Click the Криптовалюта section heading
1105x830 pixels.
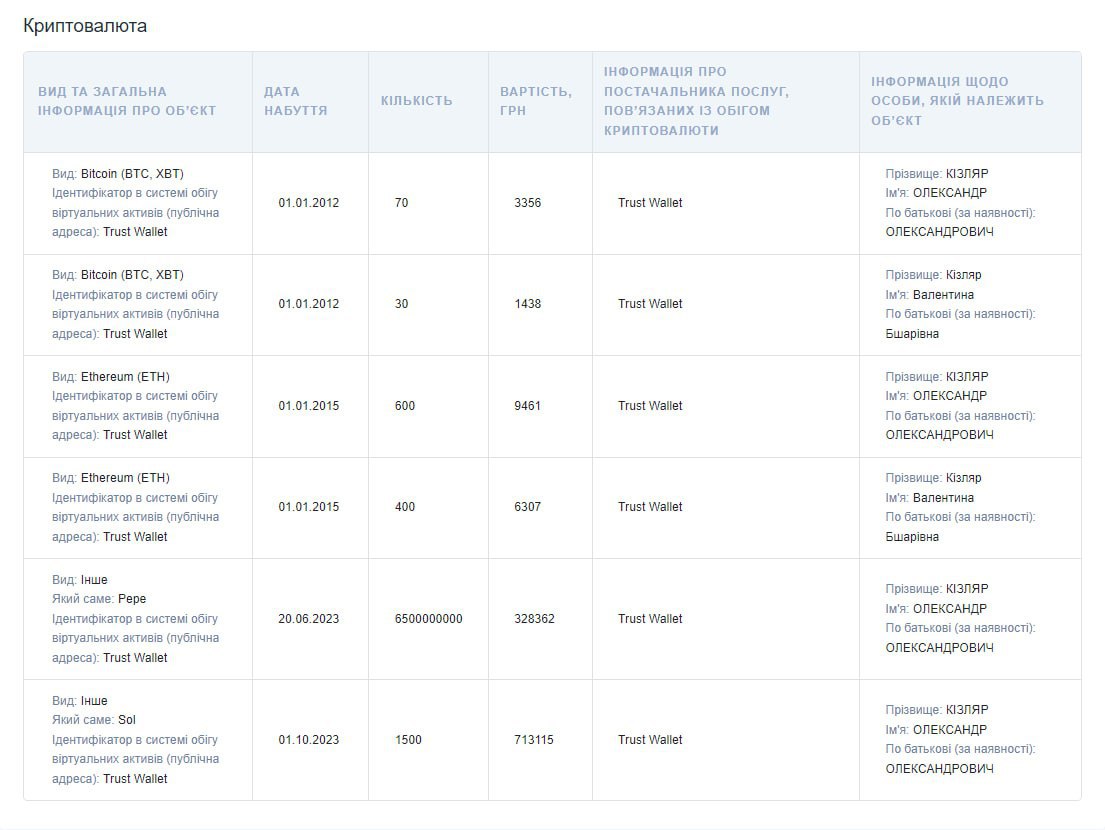coord(85,26)
